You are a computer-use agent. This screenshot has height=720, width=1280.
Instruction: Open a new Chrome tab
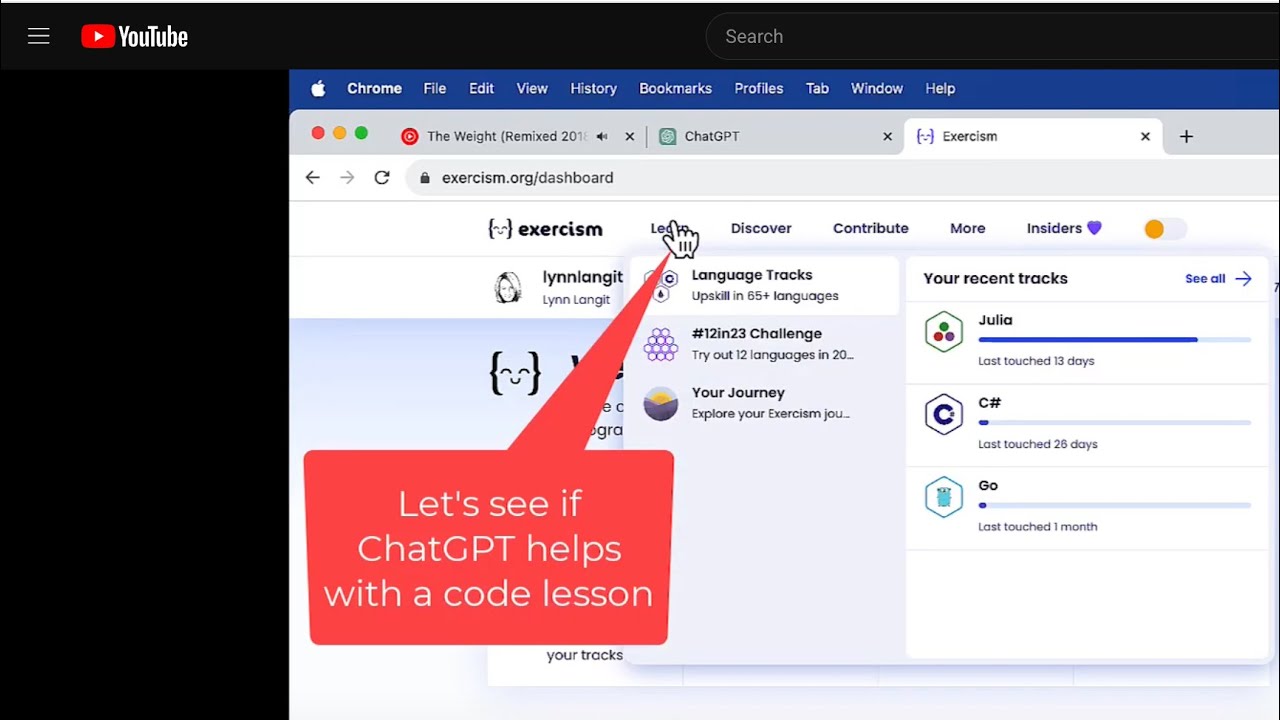pyautogui.click(x=1186, y=137)
